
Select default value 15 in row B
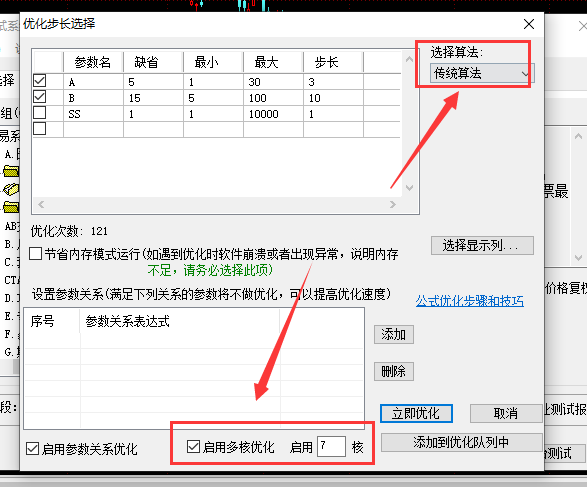tap(153, 98)
